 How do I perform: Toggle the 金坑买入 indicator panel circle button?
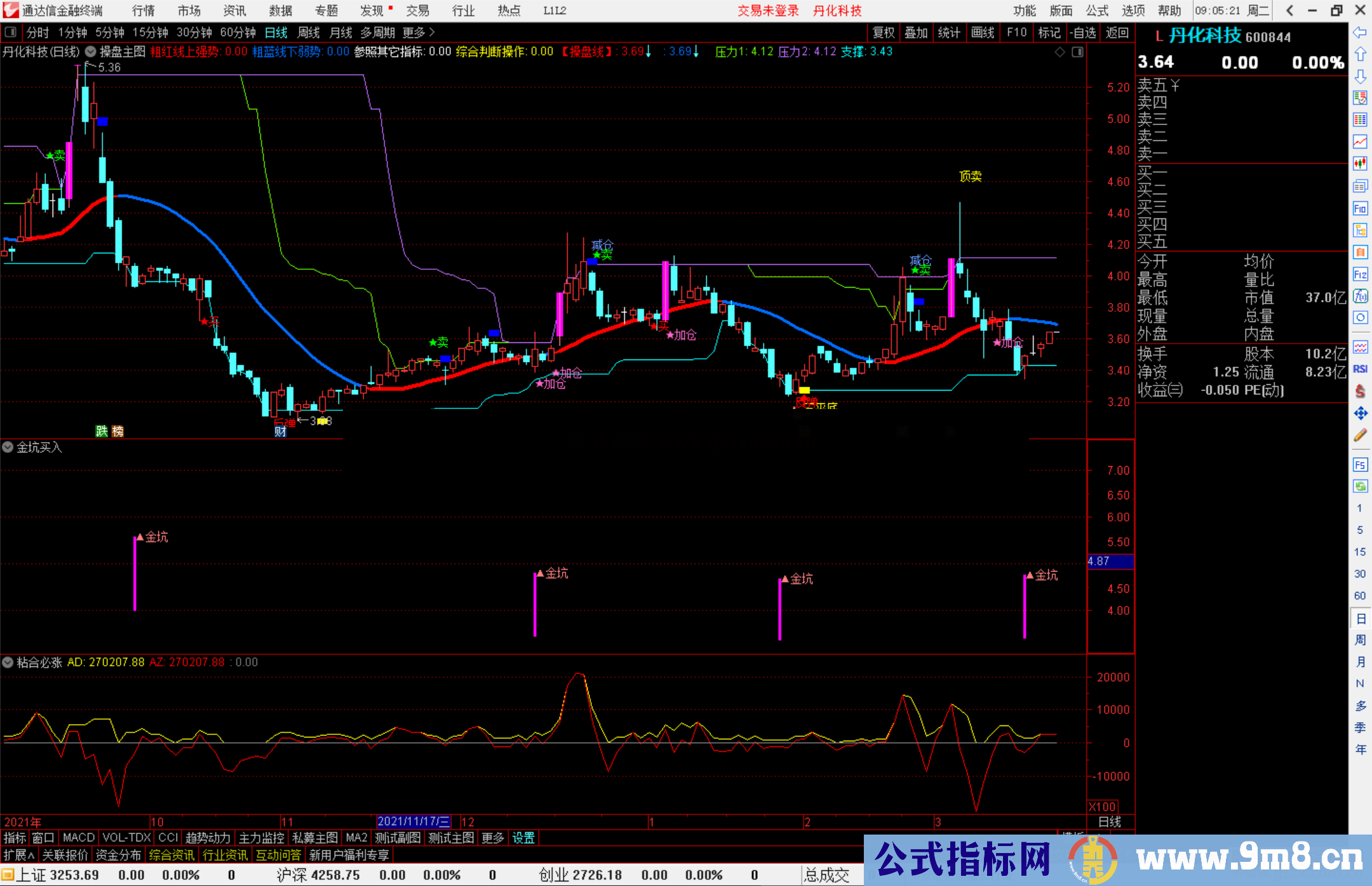point(8,447)
